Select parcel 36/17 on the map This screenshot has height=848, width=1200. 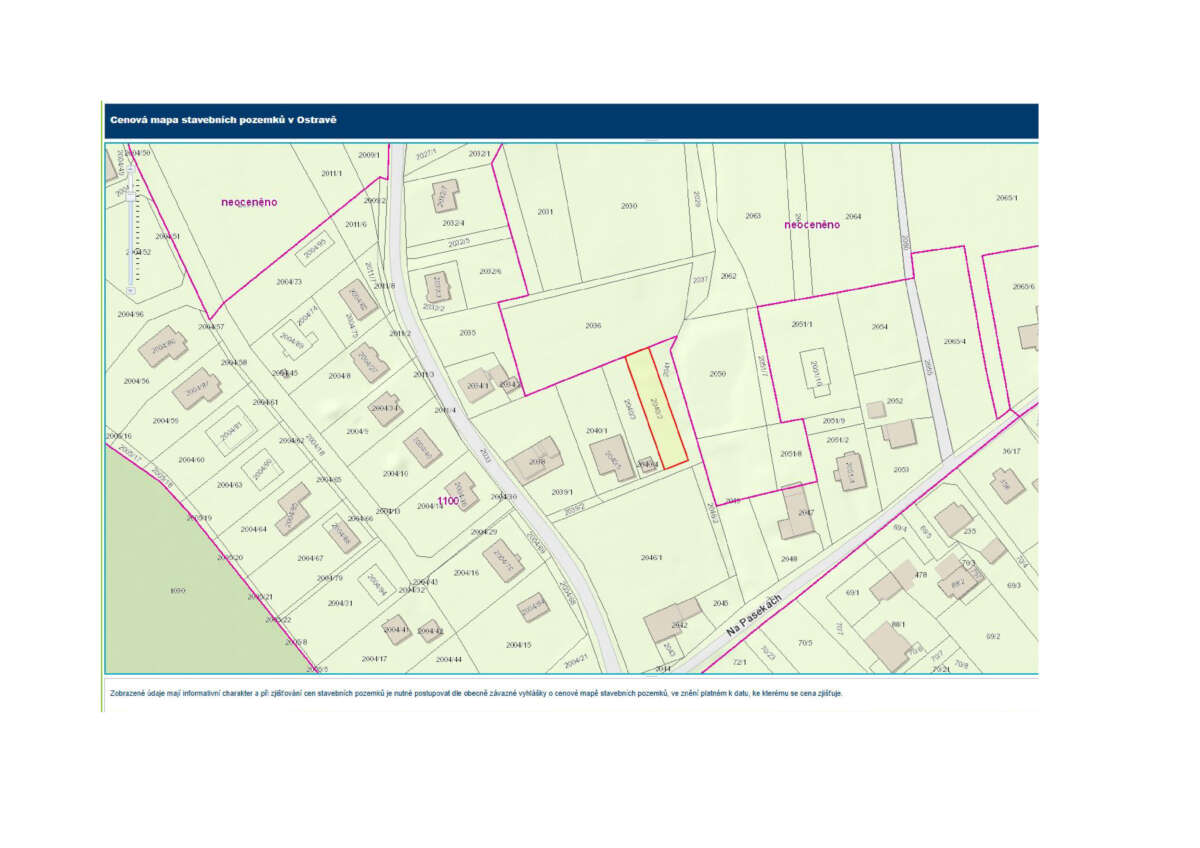pyautogui.click(x=1012, y=451)
